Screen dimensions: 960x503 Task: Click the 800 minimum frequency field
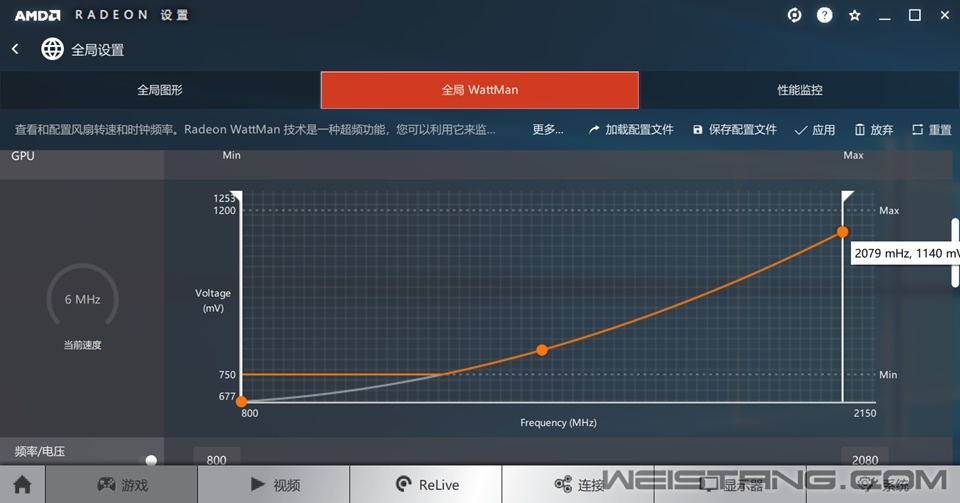tap(216, 460)
